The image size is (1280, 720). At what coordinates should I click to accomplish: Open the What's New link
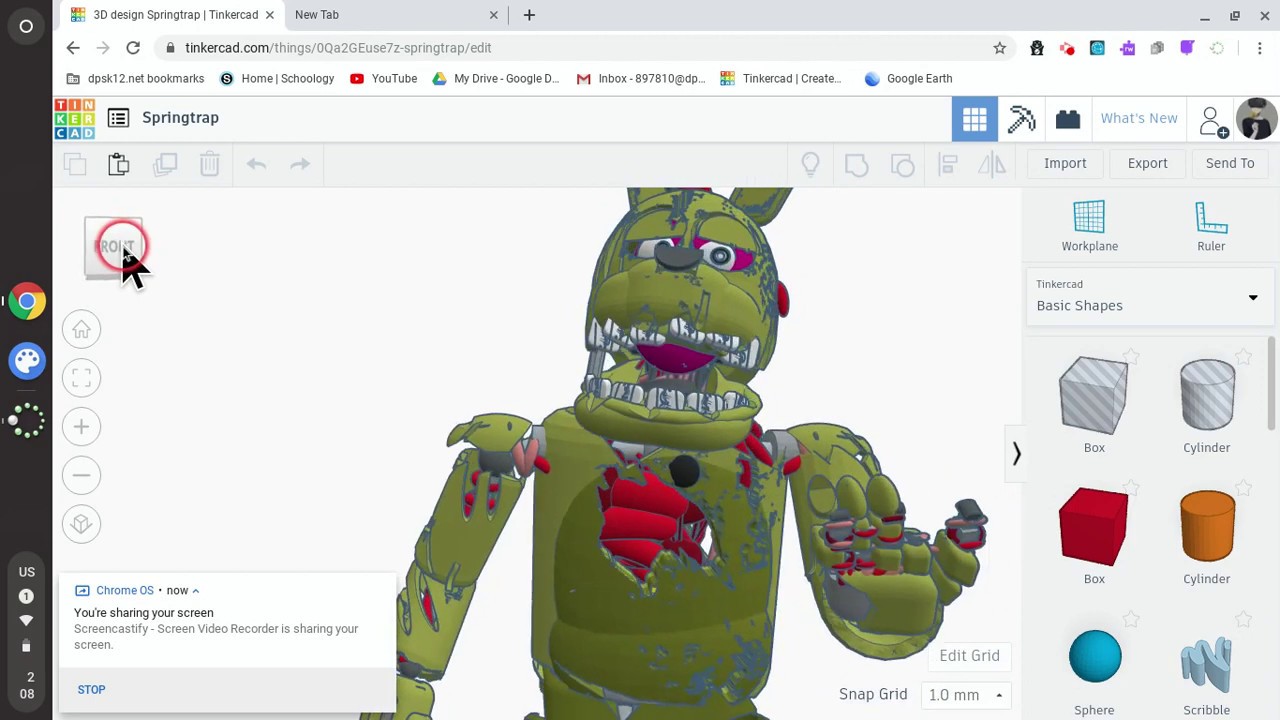(x=1139, y=118)
